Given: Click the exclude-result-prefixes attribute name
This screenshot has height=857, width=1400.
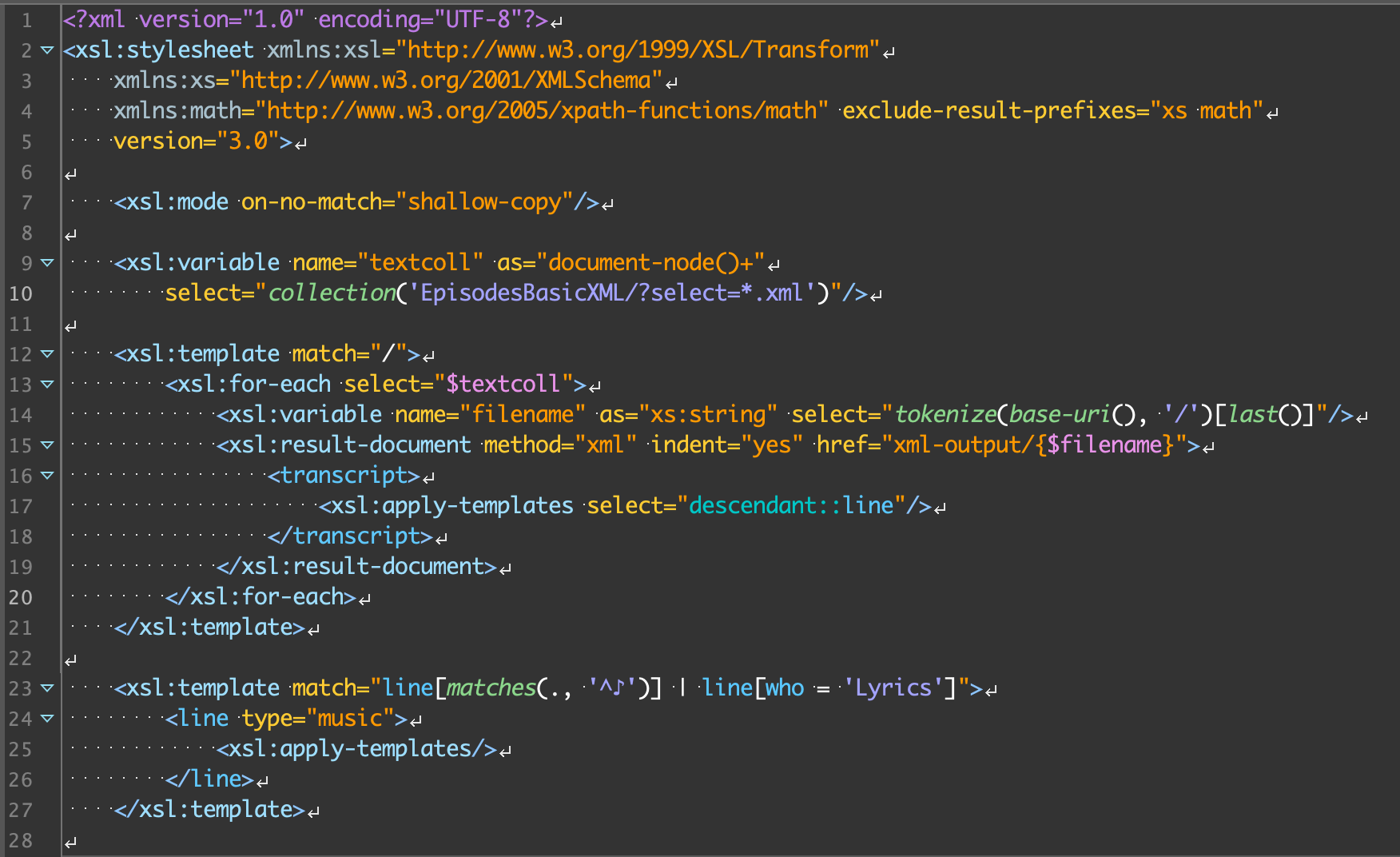Looking at the screenshot, I should pos(989,111).
